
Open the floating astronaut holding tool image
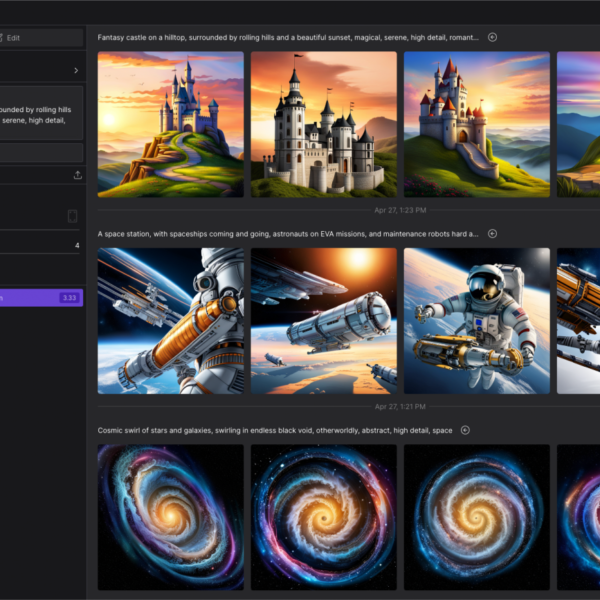(x=477, y=321)
